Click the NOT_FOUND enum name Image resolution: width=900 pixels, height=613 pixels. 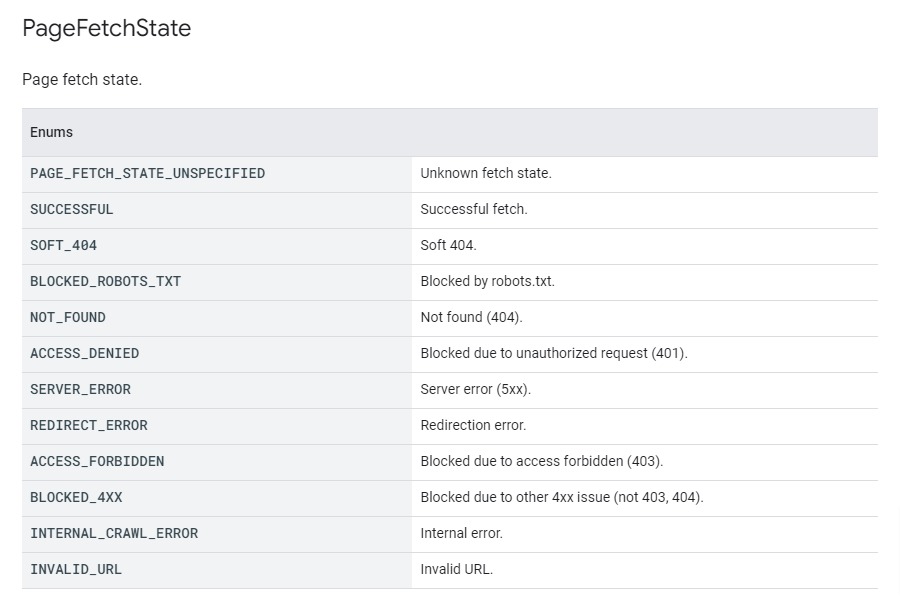pos(68,317)
